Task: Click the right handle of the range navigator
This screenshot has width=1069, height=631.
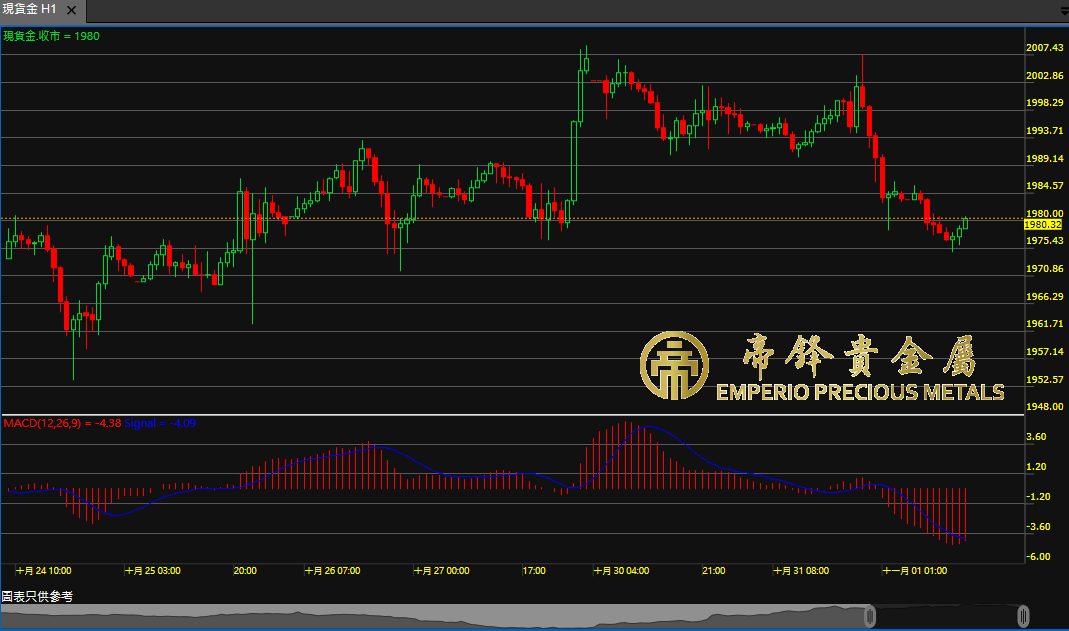Action: [1023, 615]
